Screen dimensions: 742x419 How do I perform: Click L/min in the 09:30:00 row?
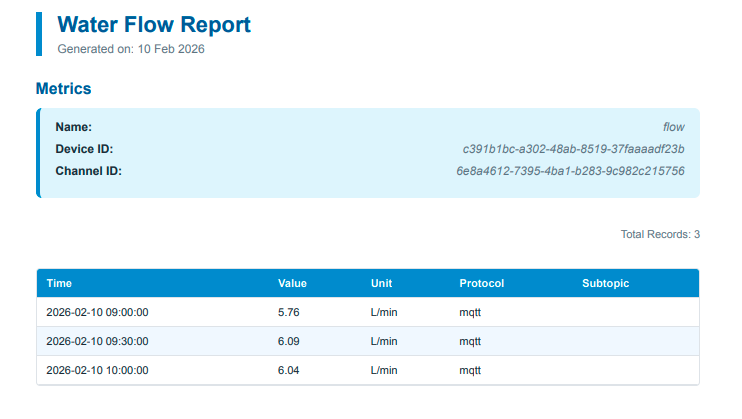384,341
